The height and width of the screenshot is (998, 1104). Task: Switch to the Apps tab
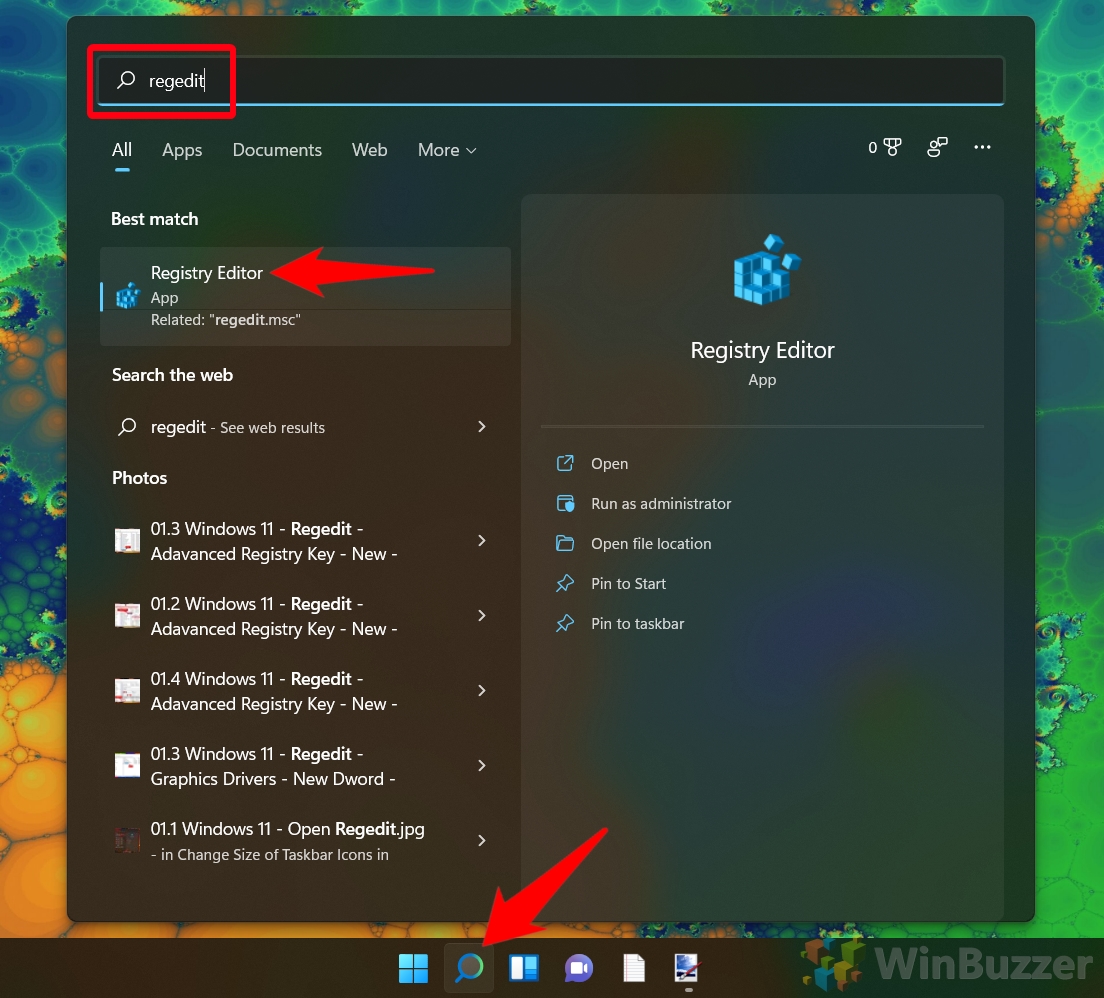click(182, 150)
